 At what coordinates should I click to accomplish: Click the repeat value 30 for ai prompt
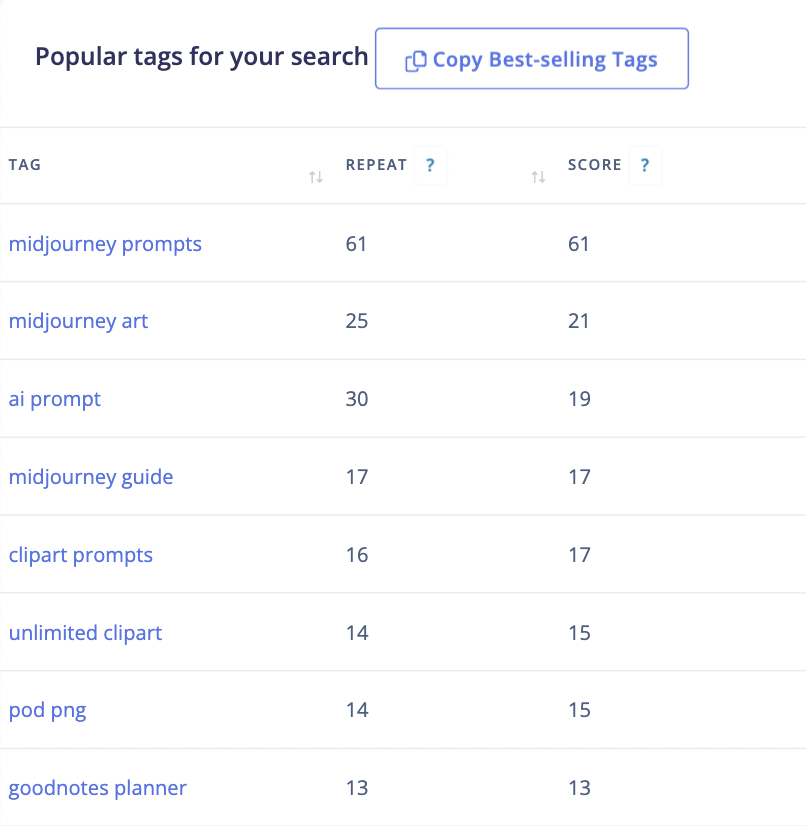click(357, 399)
